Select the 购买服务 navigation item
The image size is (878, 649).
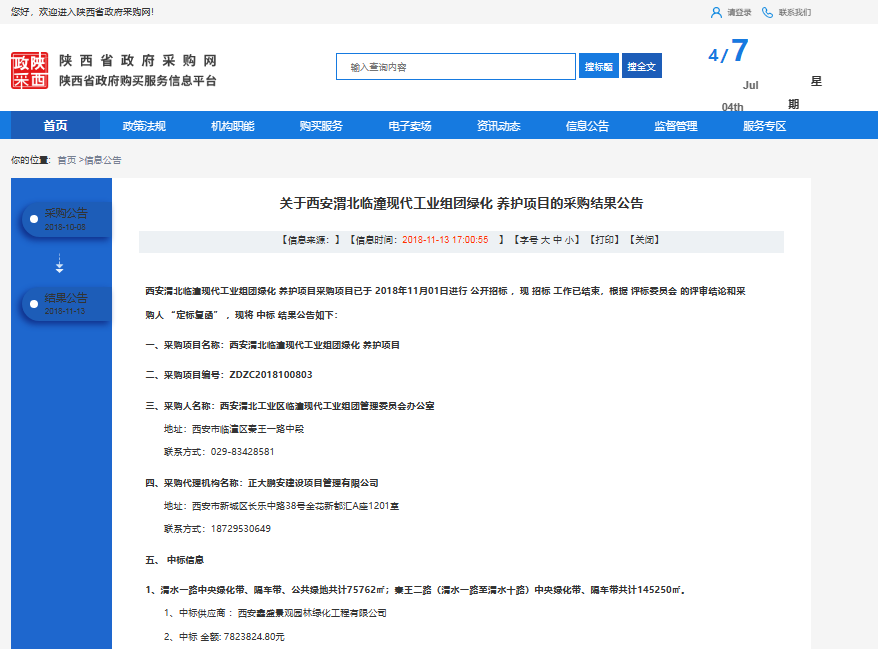(321, 126)
